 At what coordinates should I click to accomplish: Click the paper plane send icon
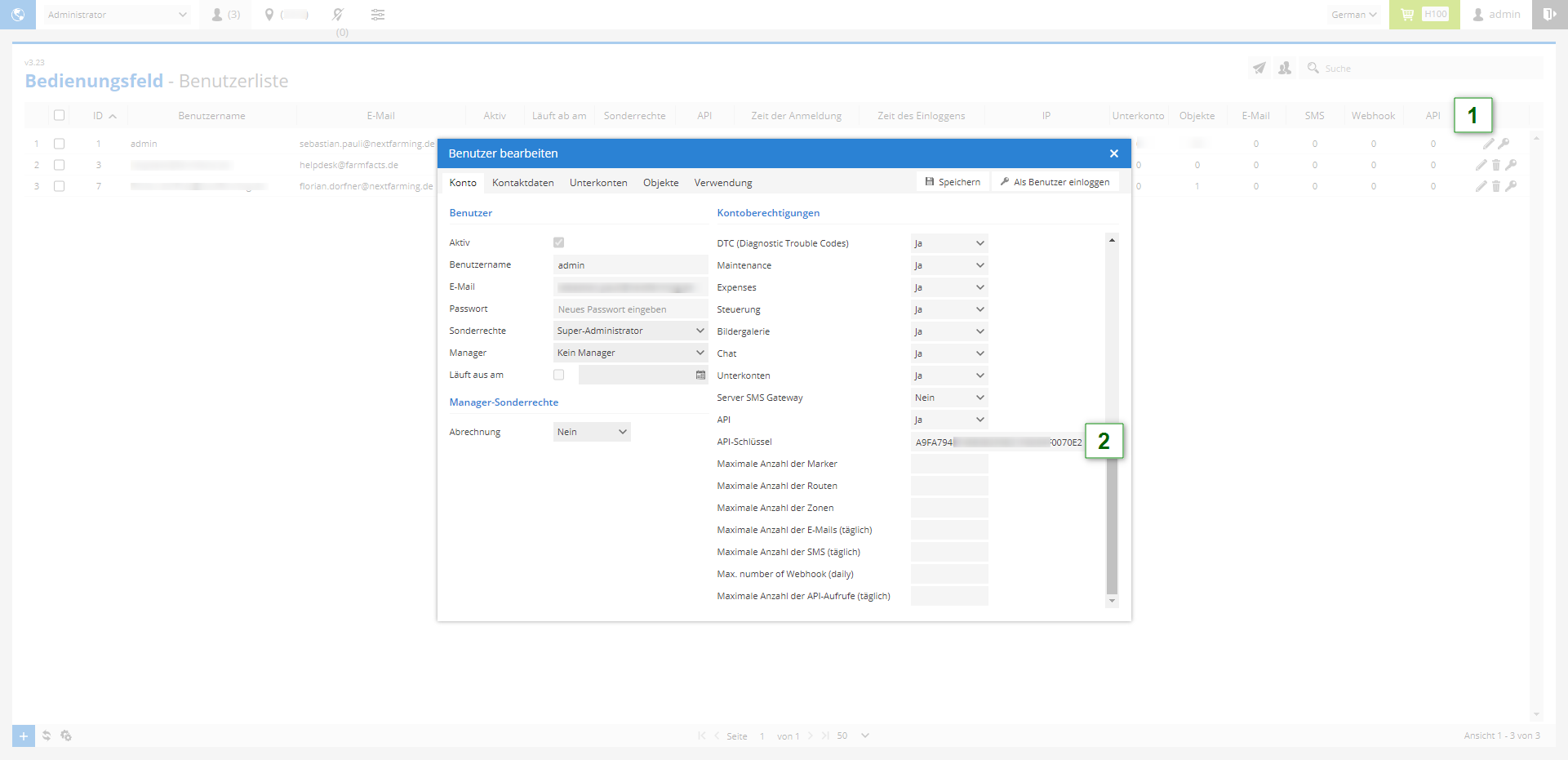pos(1259,69)
